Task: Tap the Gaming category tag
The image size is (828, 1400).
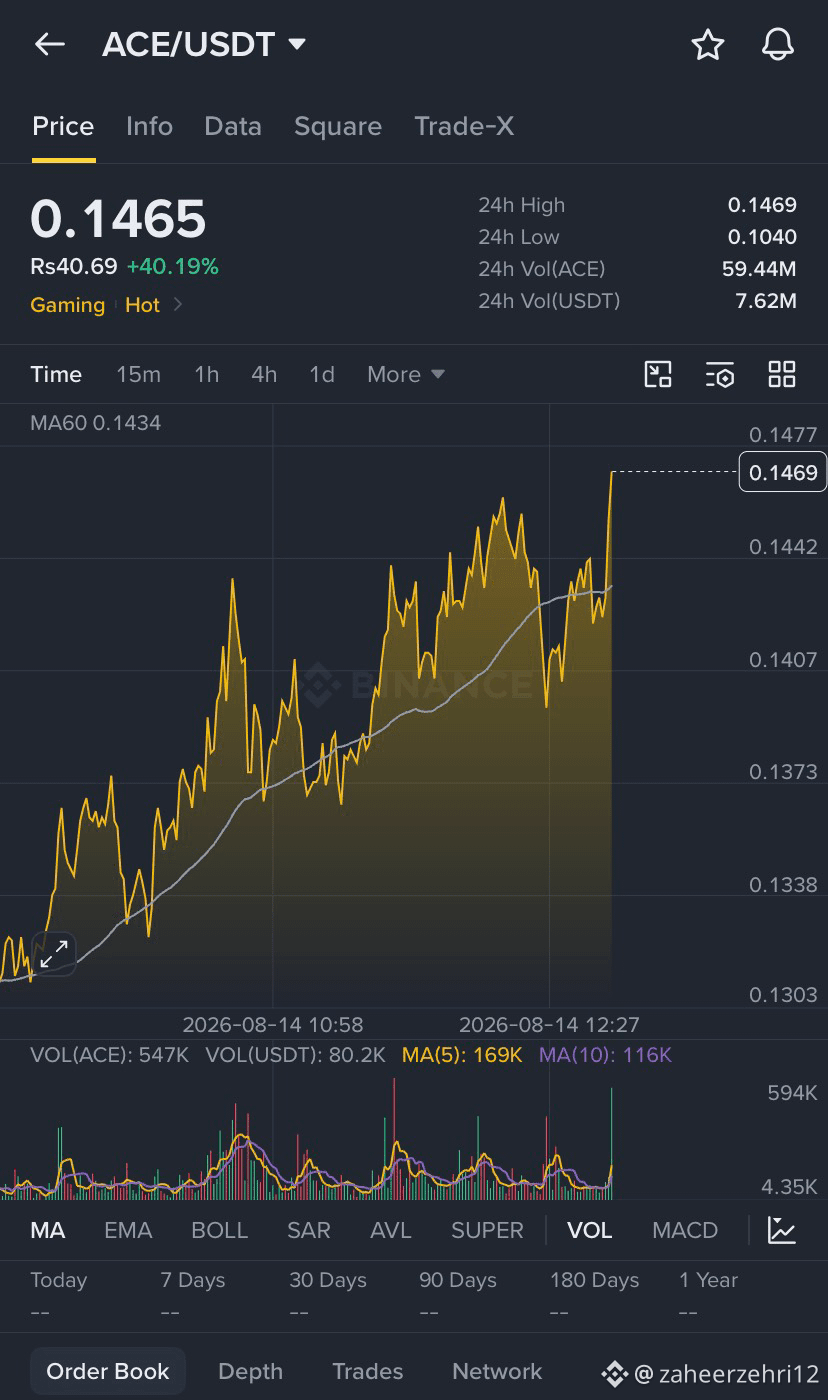Action: coord(67,305)
